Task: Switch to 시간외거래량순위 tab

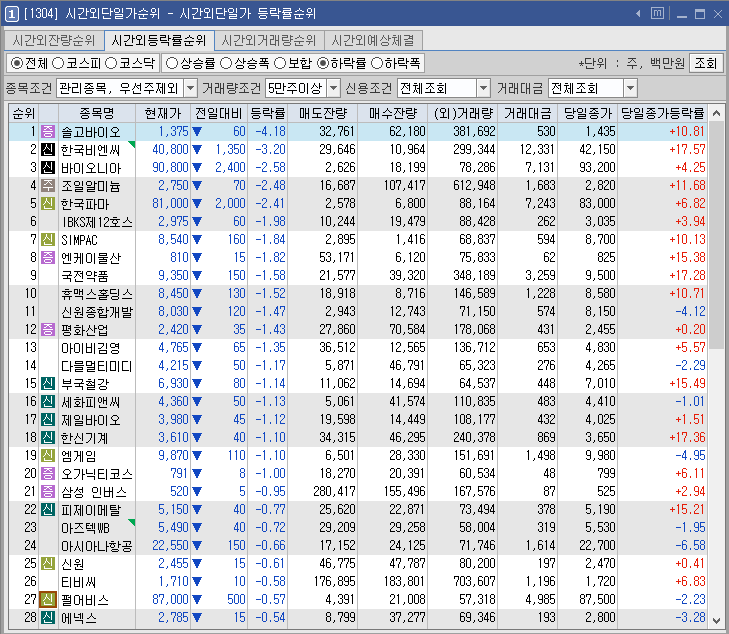Action: pyautogui.click(x=269, y=40)
